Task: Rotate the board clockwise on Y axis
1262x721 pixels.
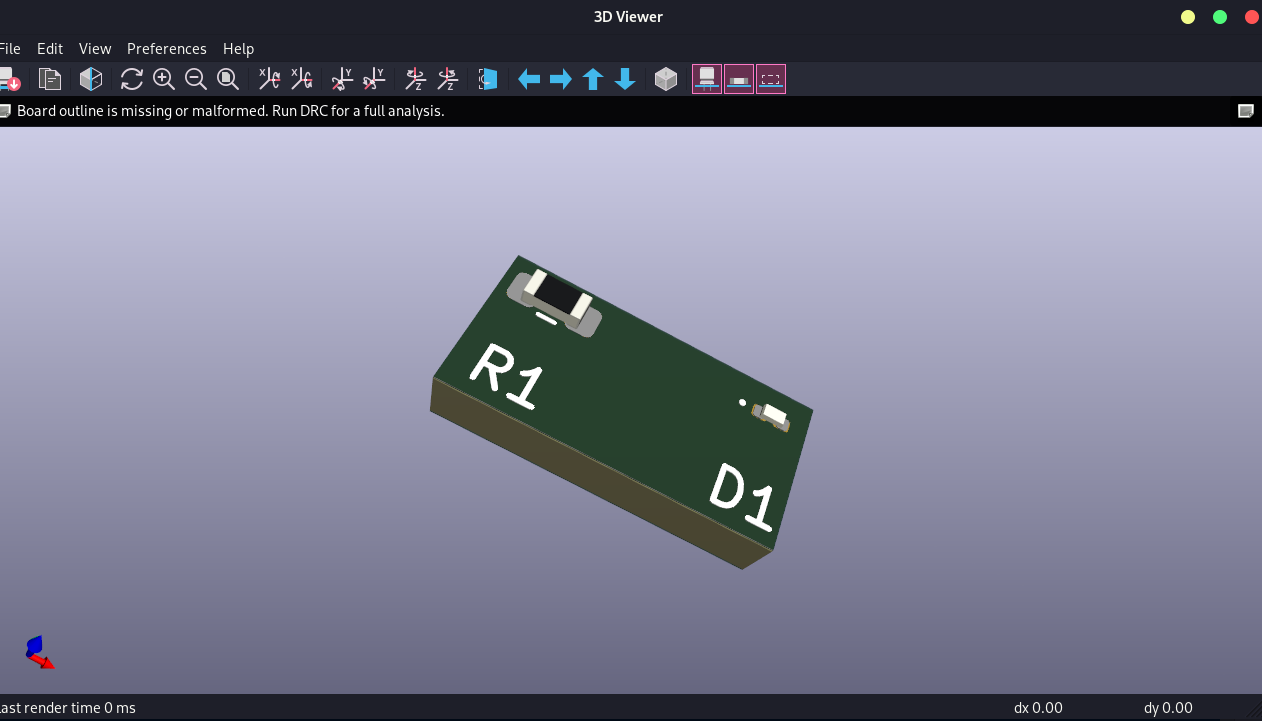Action: 341,79
